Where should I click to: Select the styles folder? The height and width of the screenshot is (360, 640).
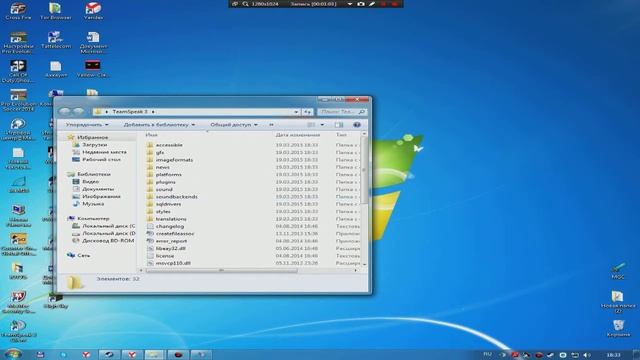click(163, 211)
